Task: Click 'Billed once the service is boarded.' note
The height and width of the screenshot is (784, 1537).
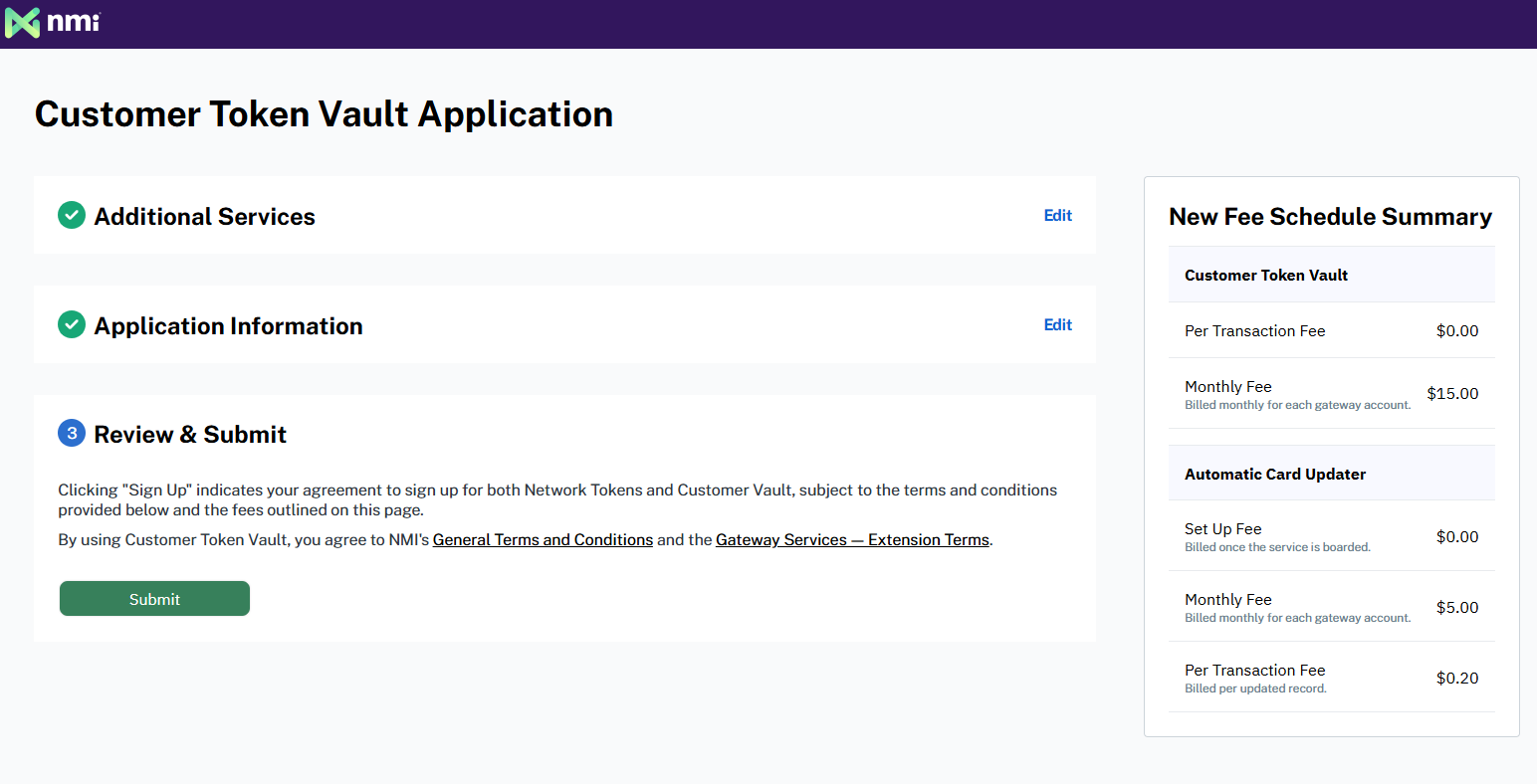Action: 1277,547
